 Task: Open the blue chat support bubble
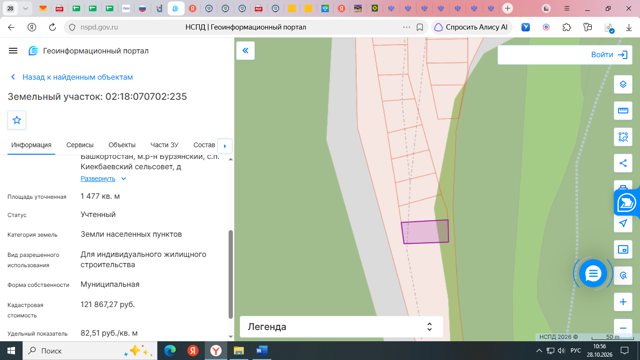[x=593, y=273]
